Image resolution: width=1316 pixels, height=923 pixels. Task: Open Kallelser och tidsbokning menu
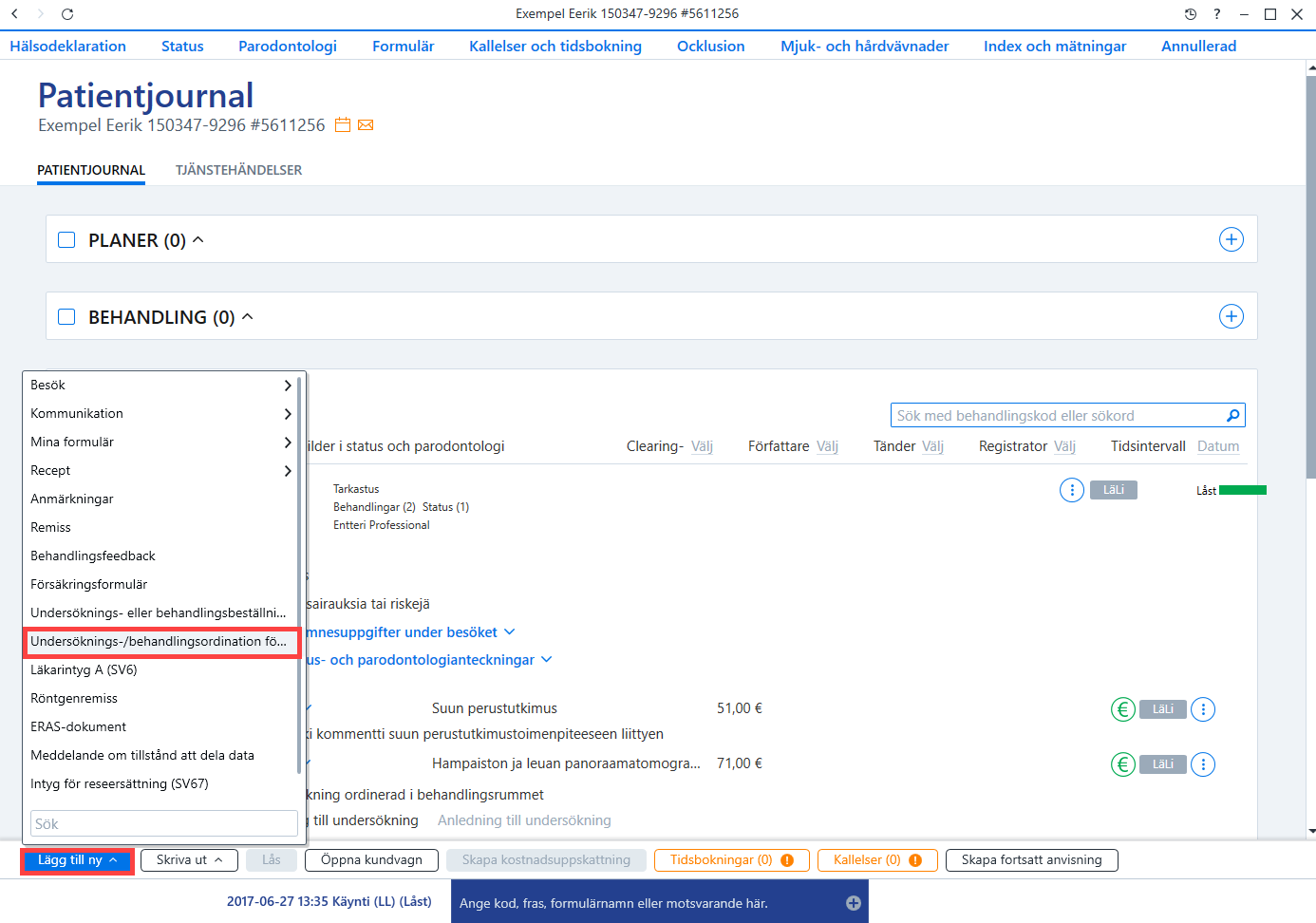[555, 46]
